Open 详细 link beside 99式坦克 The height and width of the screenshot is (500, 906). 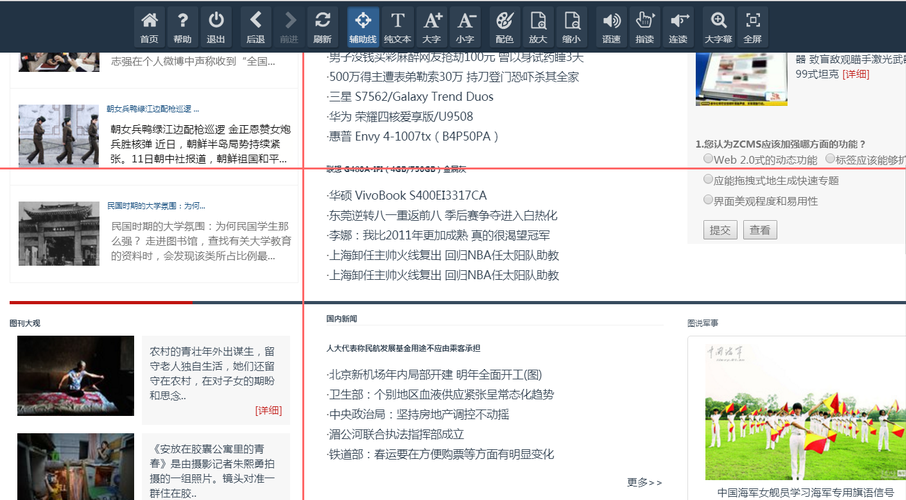click(x=856, y=74)
